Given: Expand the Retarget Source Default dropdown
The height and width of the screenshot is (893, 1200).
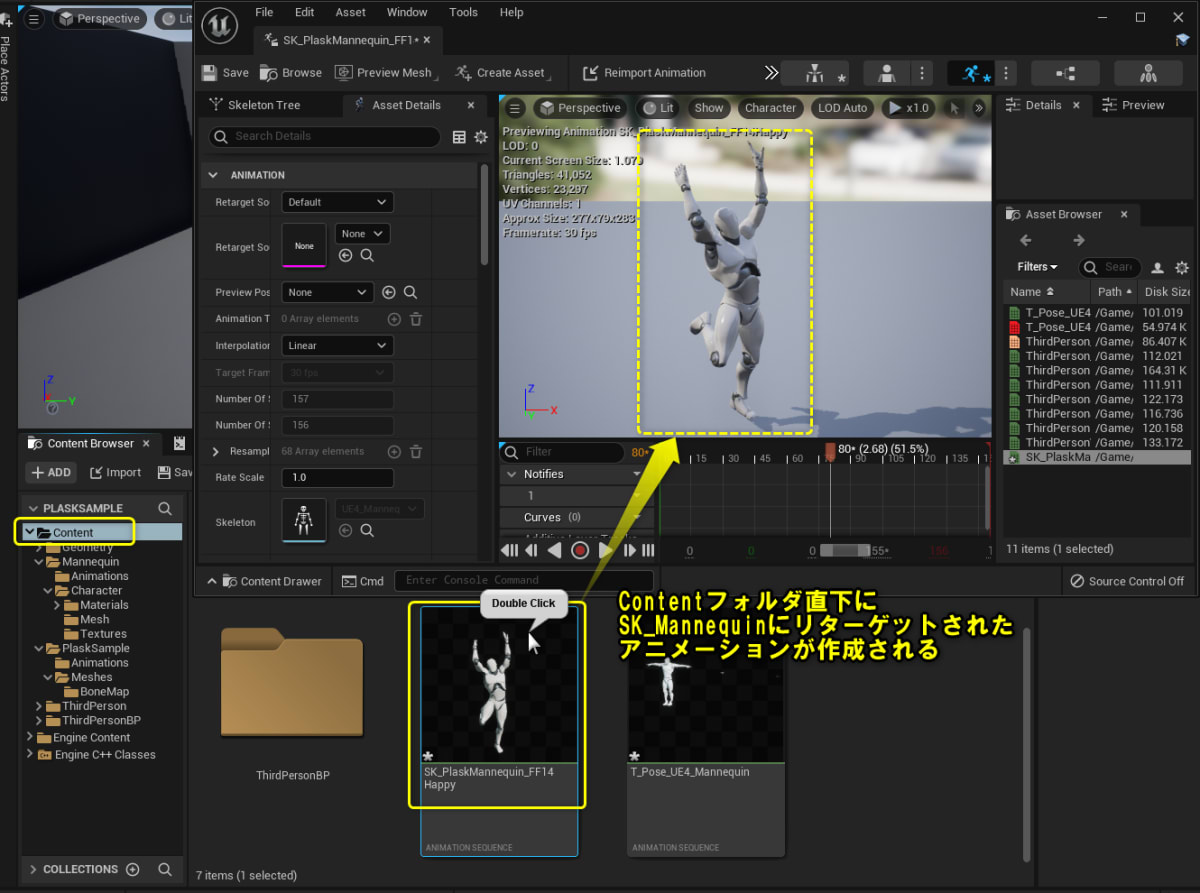Looking at the screenshot, I should 337,202.
